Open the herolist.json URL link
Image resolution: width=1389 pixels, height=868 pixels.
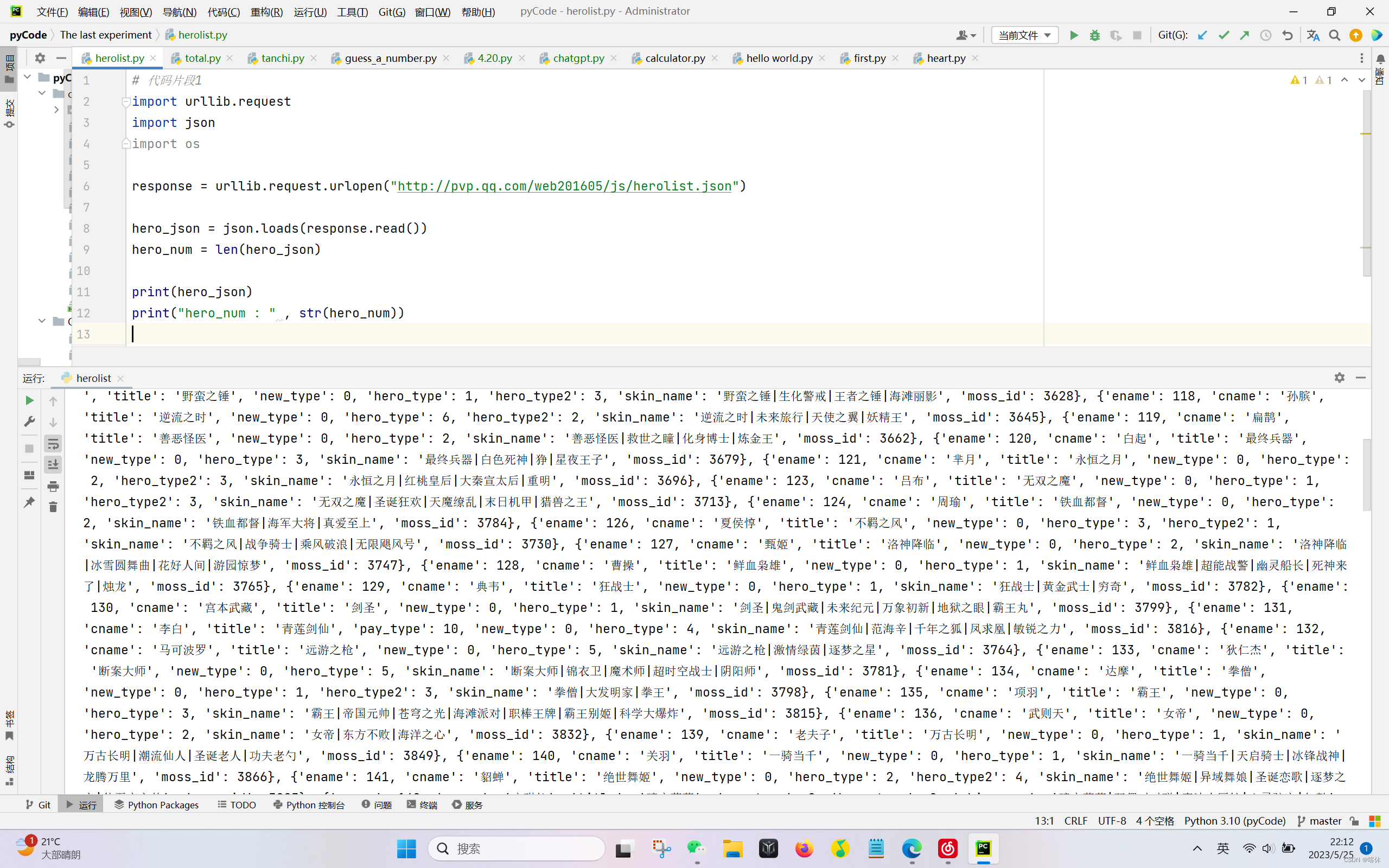(564, 186)
